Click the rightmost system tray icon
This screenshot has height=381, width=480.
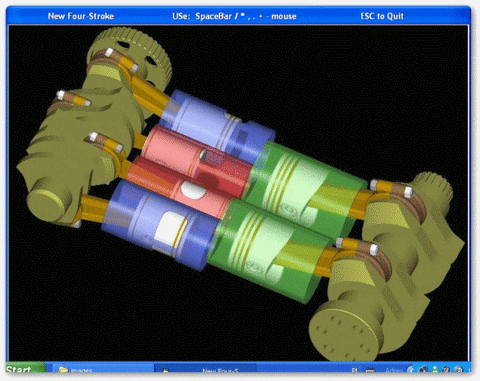tap(459, 369)
